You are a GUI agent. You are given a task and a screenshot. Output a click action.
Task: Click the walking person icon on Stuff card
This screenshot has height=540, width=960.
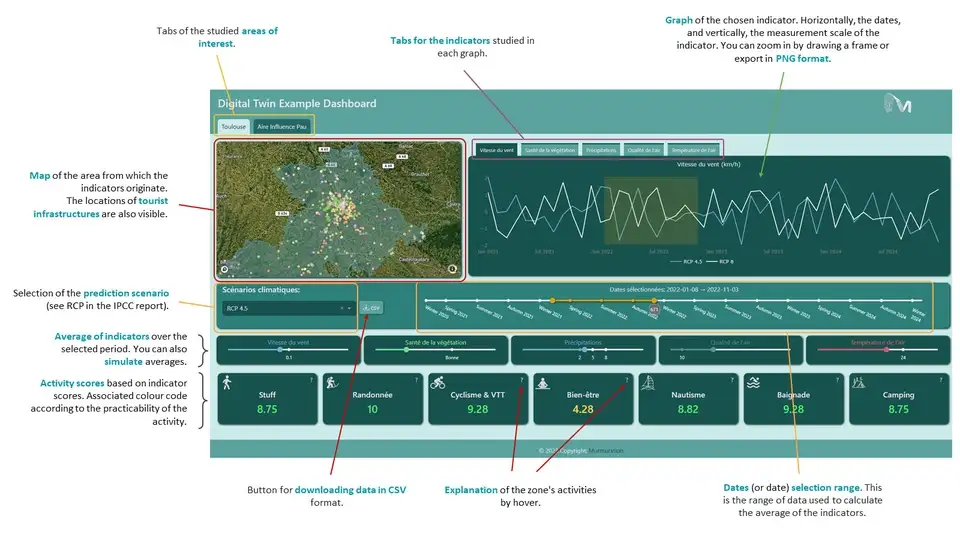click(x=227, y=382)
